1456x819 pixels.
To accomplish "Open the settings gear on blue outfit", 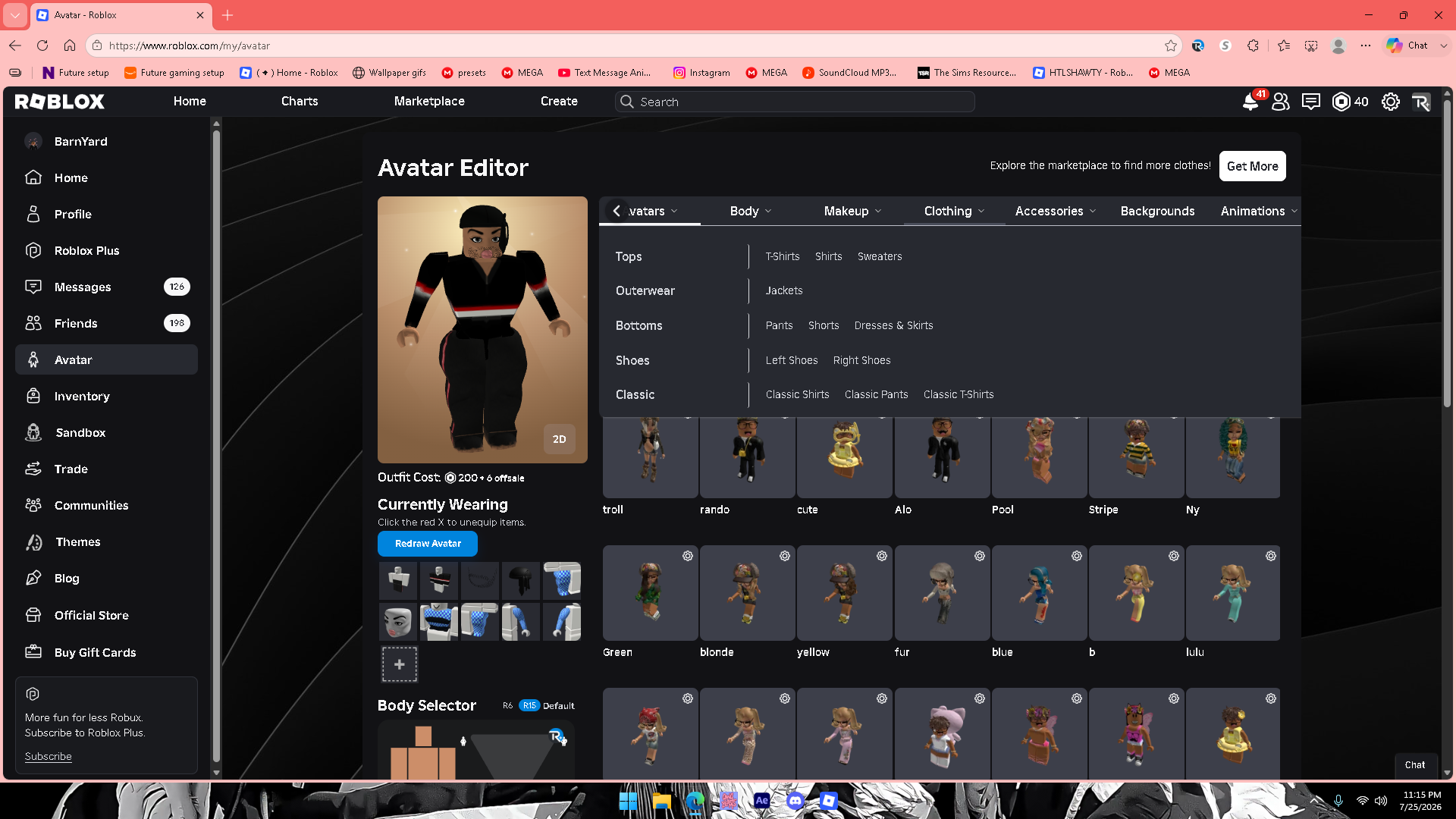I will click(x=1077, y=556).
